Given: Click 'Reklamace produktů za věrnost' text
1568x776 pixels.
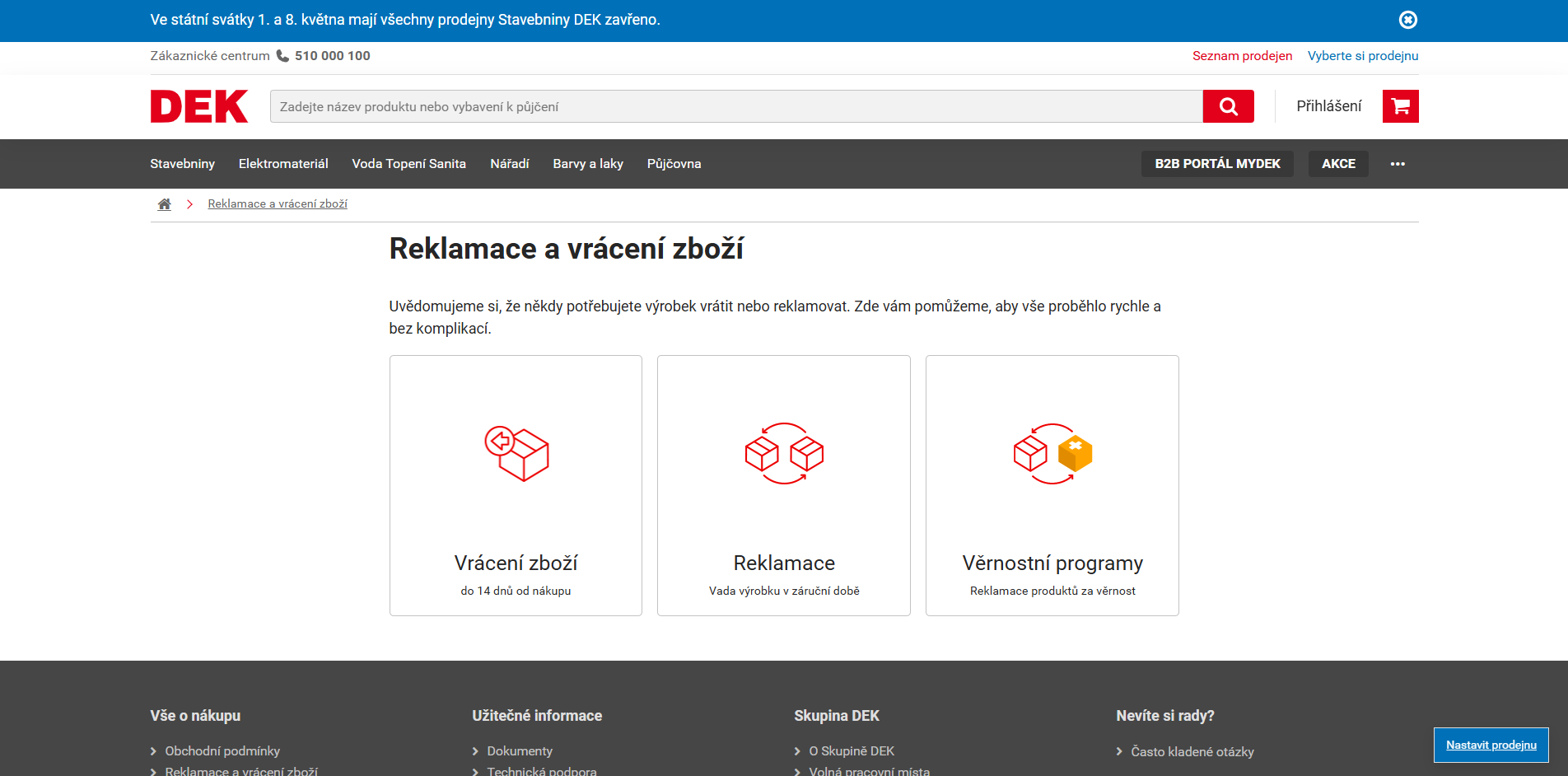Looking at the screenshot, I should (x=1052, y=591).
